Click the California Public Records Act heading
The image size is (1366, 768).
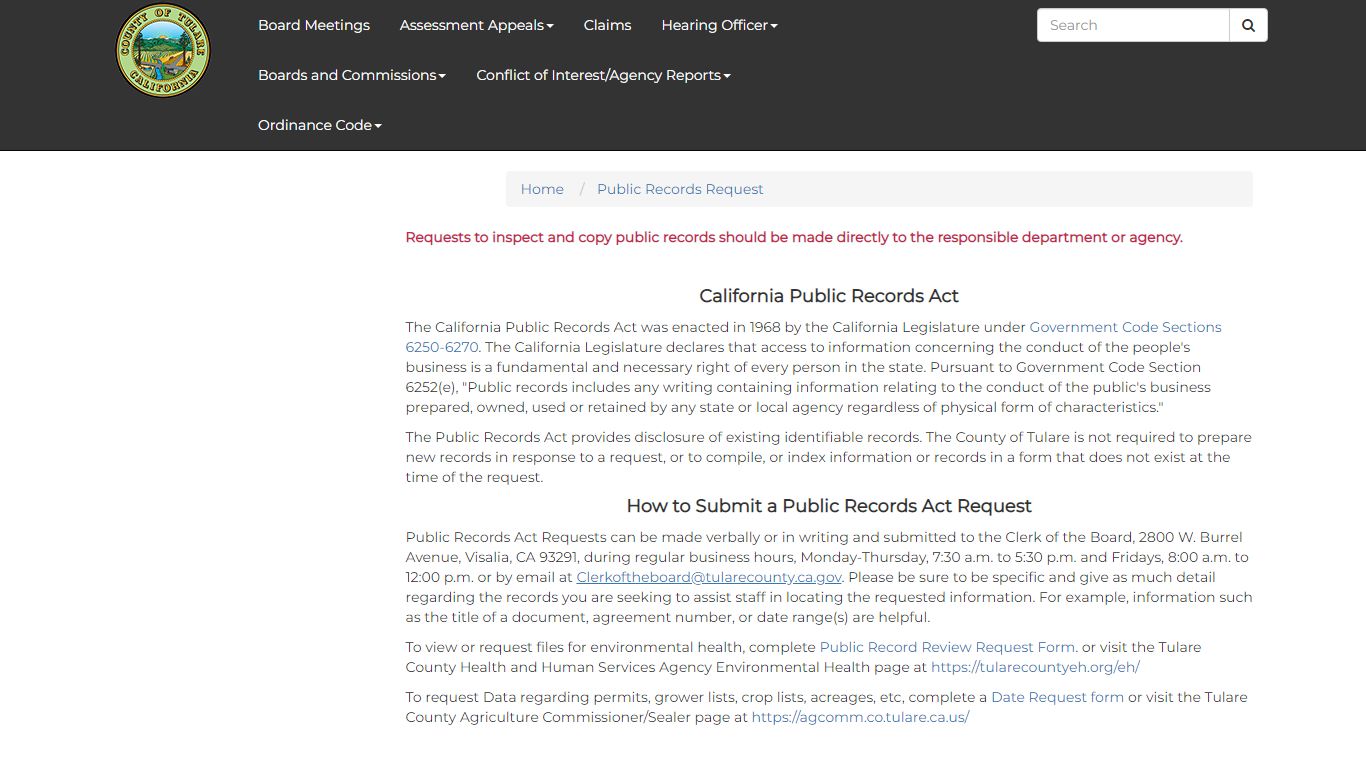[x=829, y=296]
